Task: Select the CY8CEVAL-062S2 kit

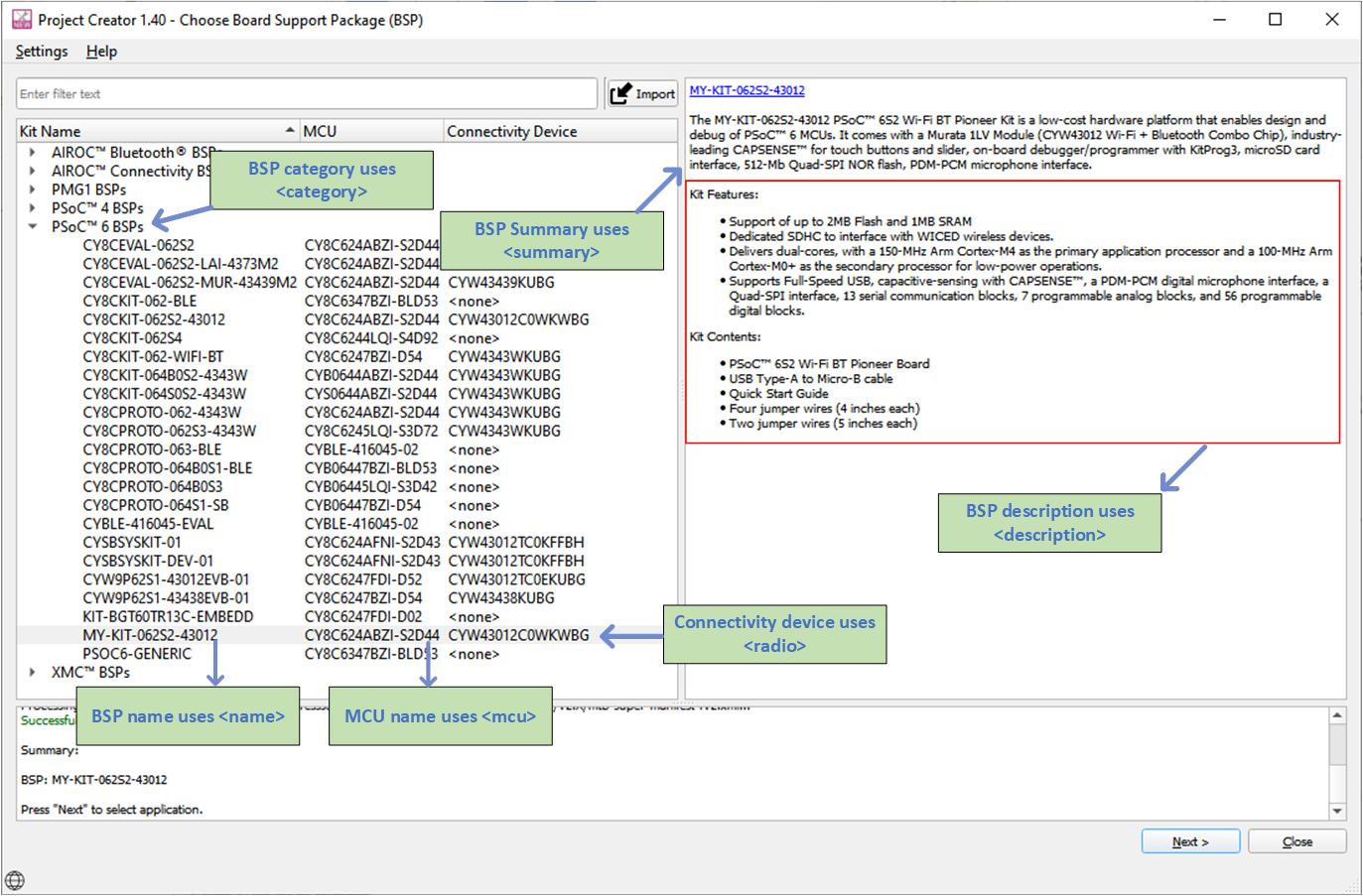Action: pos(138,245)
